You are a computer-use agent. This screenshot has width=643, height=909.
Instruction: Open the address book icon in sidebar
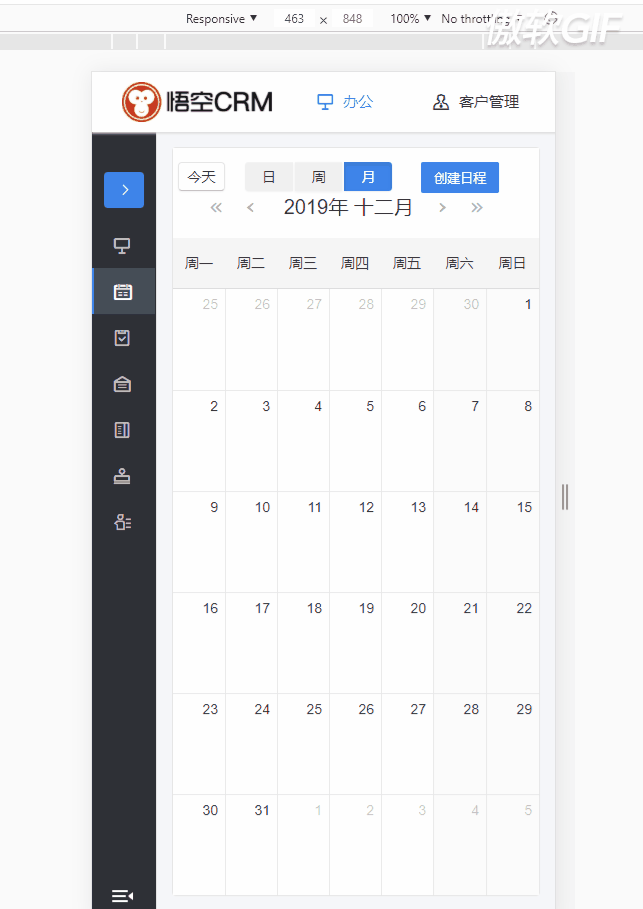click(122, 522)
